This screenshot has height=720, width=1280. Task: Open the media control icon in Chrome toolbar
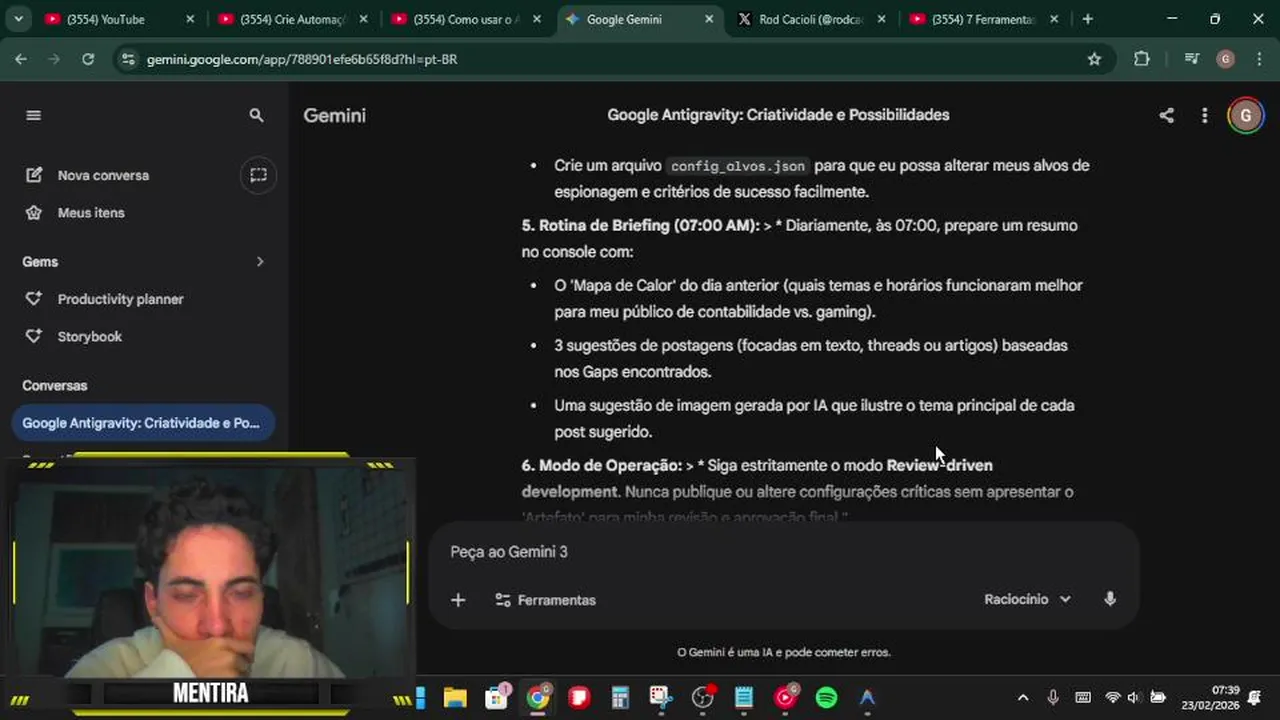tap(1191, 59)
